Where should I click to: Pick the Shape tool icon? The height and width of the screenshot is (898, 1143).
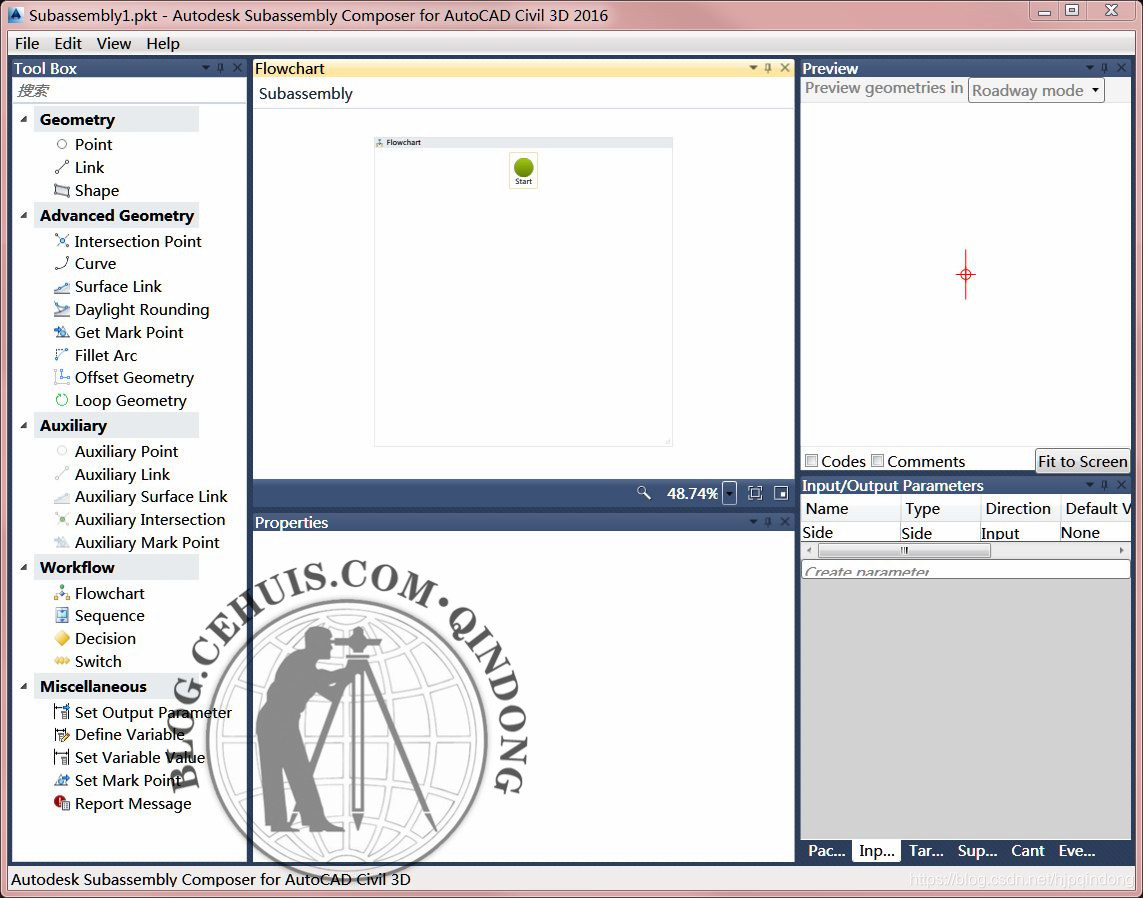[x=62, y=190]
